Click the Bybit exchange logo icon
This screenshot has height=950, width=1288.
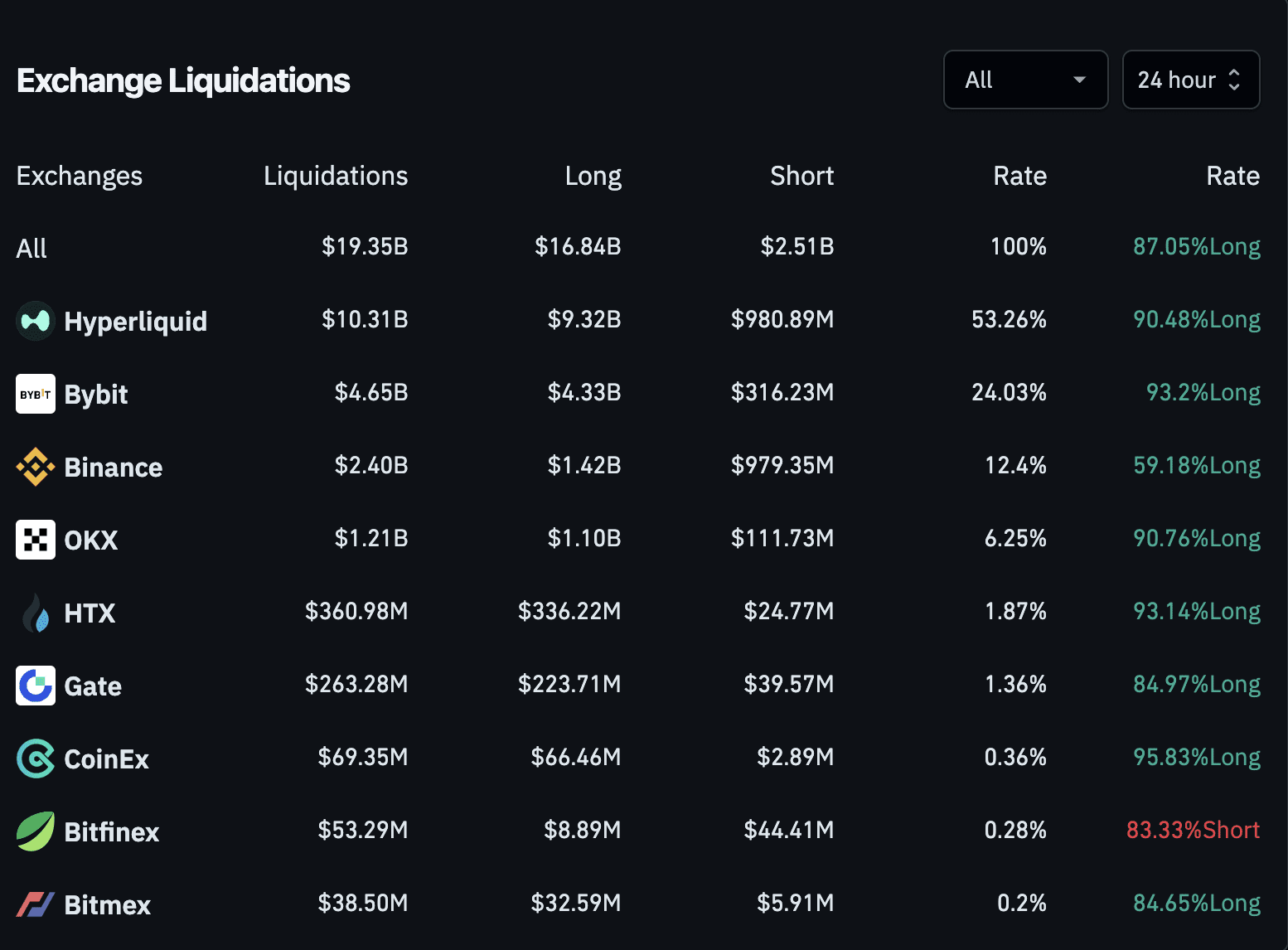point(36,394)
